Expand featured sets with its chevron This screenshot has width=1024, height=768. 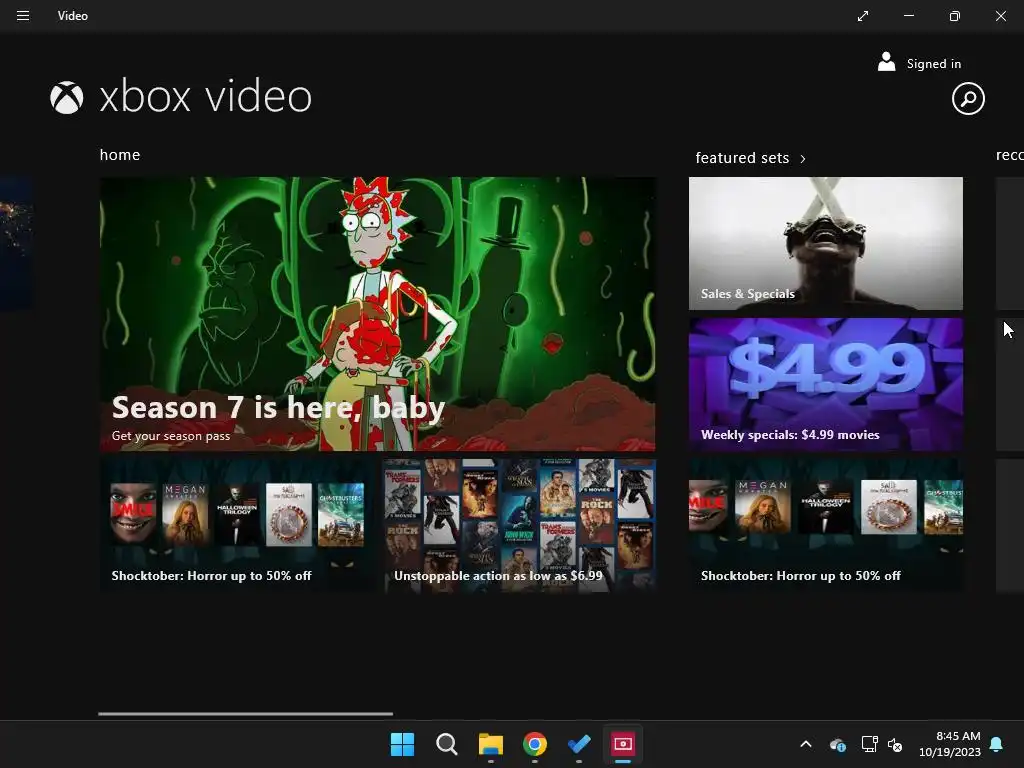tap(803, 159)
